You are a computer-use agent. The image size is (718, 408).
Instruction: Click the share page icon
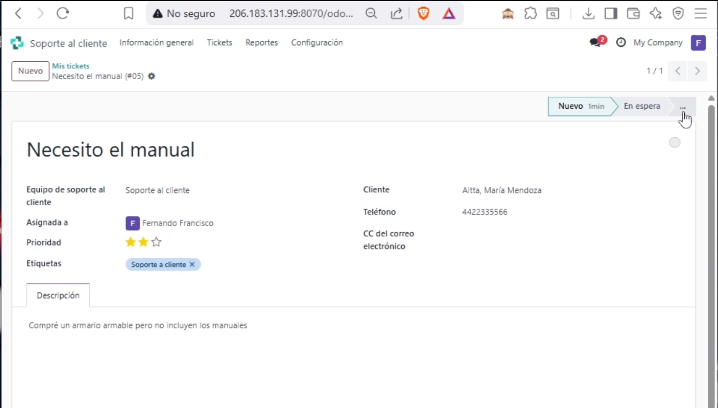396,14
